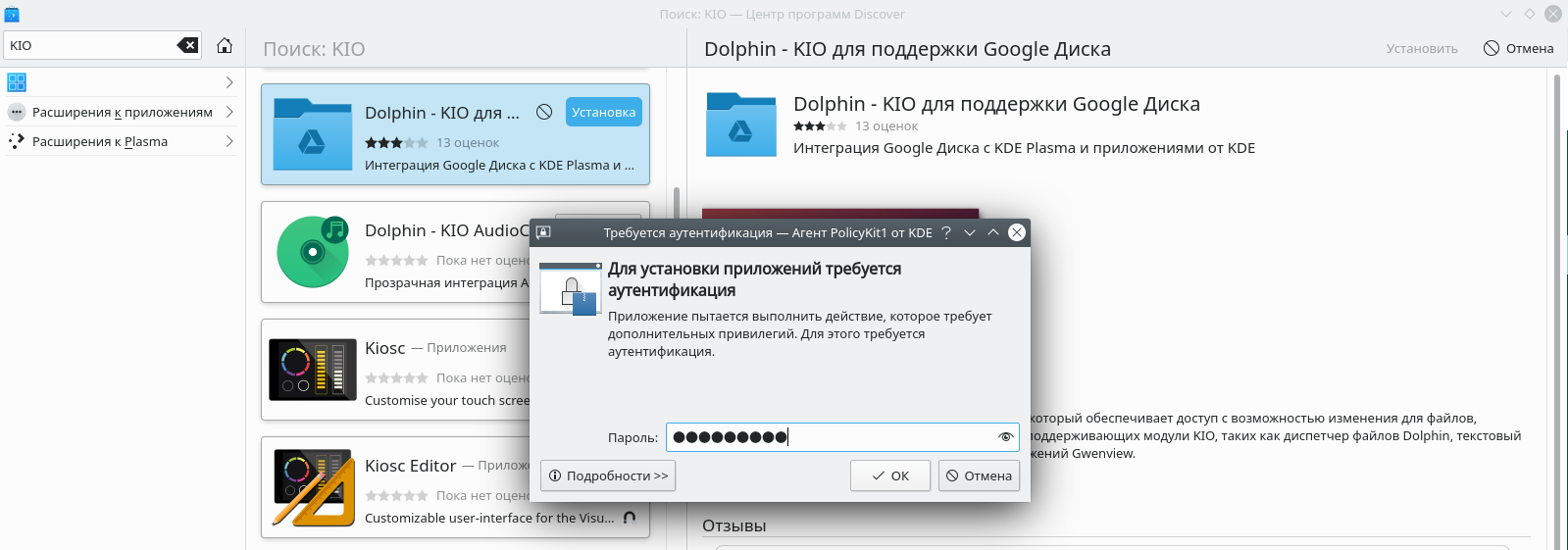This screenshot has height=550, width=1568.
Task: Click the 13 оценок stars on list card
Action: pos(396,143)
